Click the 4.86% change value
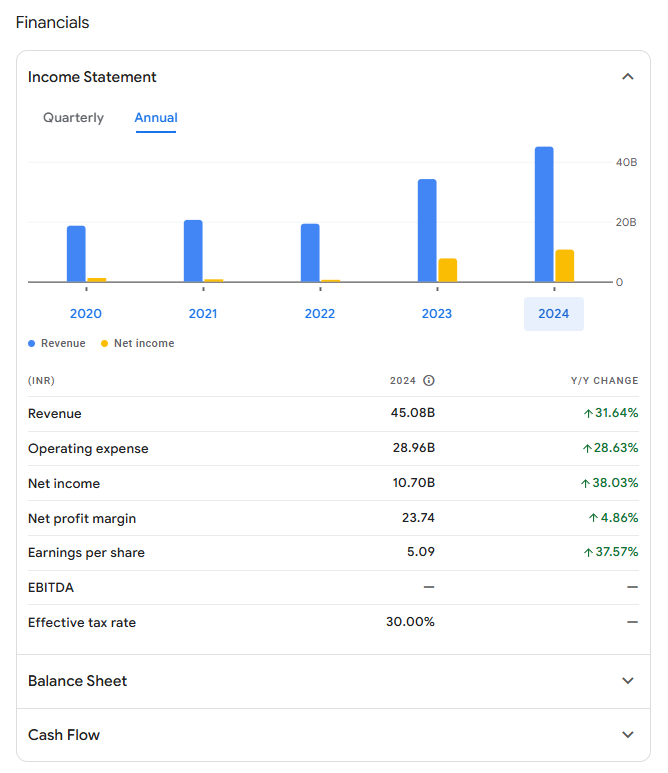Viewport: 668px width, 773px height. [613, 518]
